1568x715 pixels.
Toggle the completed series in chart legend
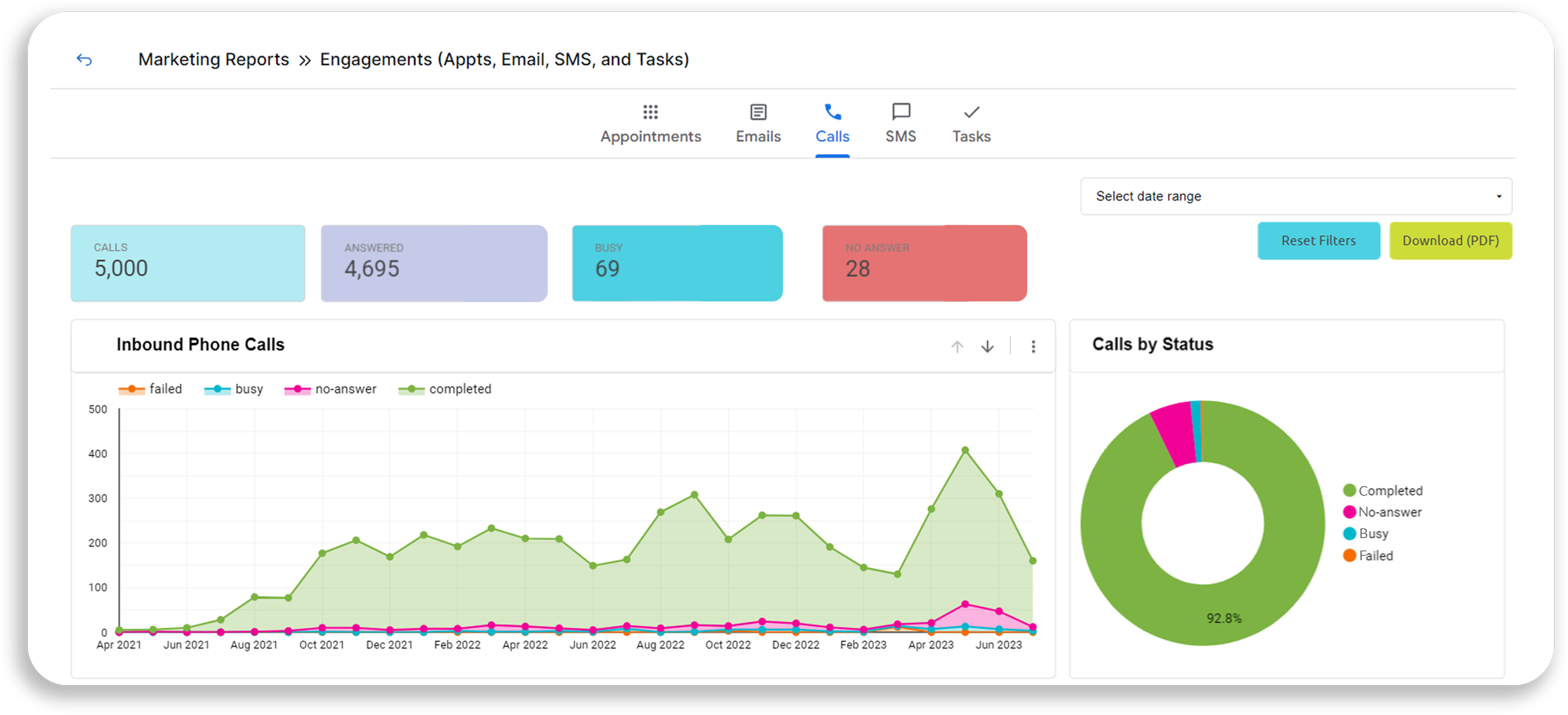tap(444, 389)
